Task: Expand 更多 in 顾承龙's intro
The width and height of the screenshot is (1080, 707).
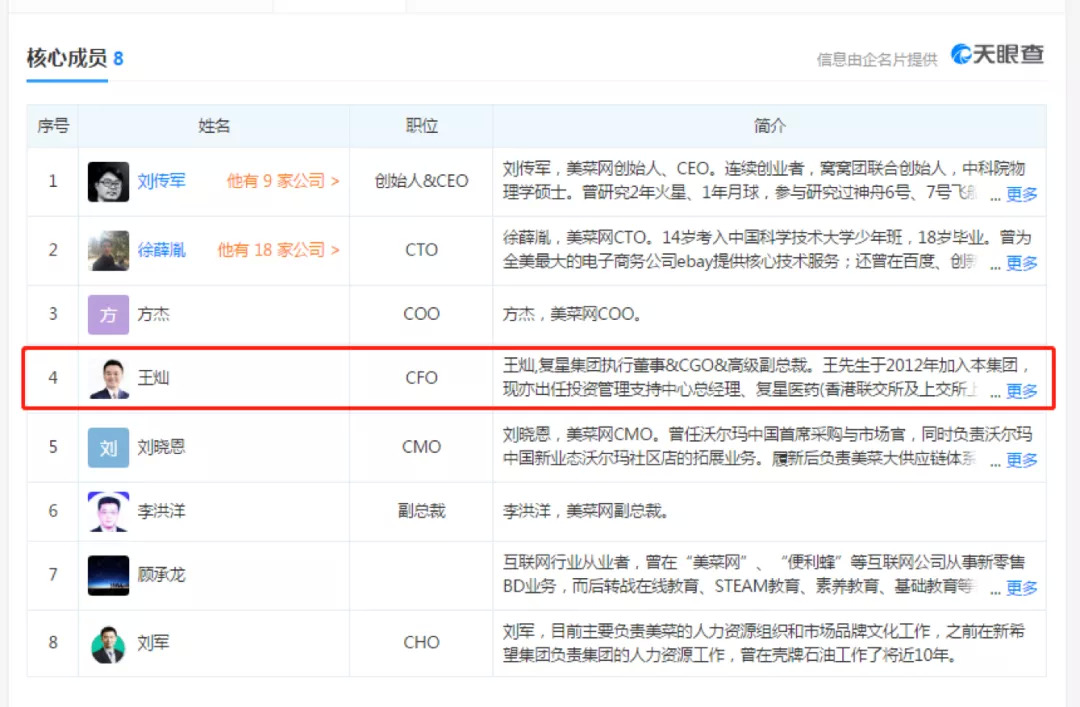Action: click(1021, 588)
